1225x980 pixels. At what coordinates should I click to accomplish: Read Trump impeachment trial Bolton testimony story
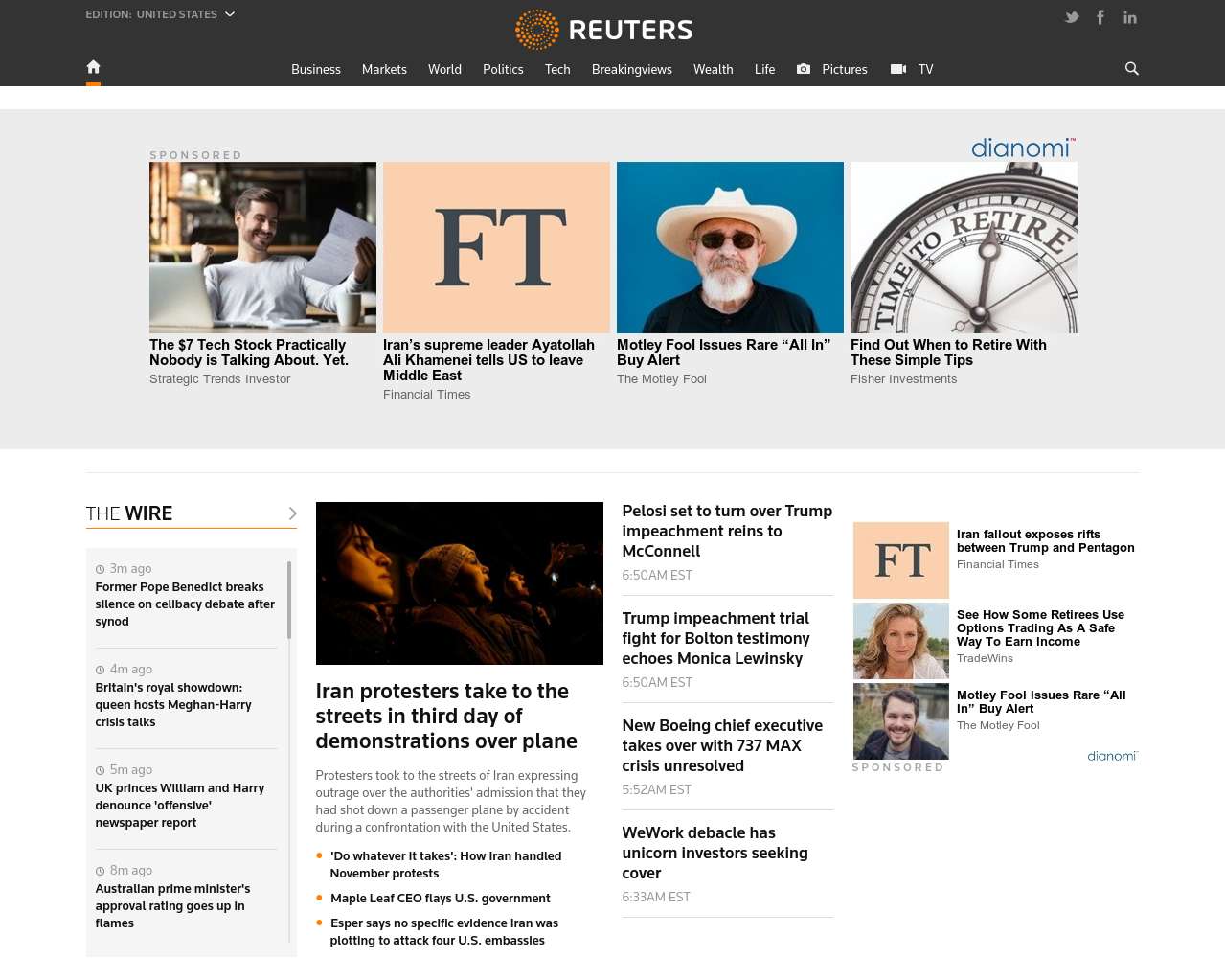pos(715,638)
